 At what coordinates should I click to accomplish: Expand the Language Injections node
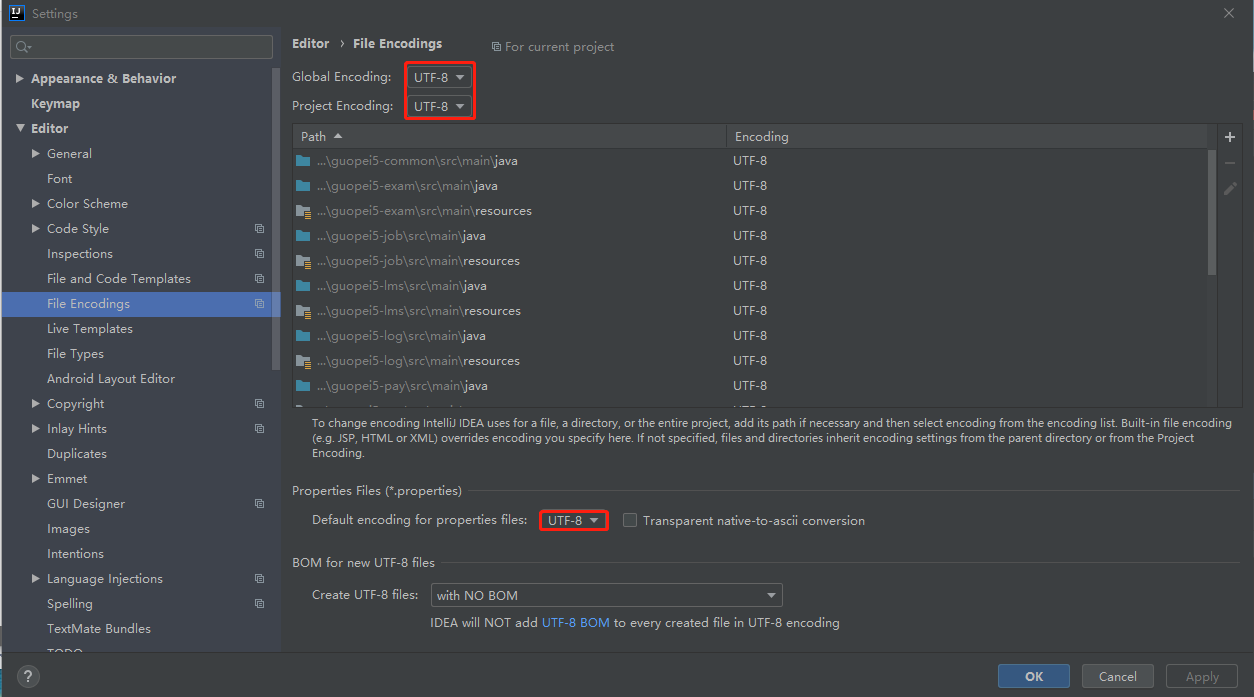click(36, 579)
